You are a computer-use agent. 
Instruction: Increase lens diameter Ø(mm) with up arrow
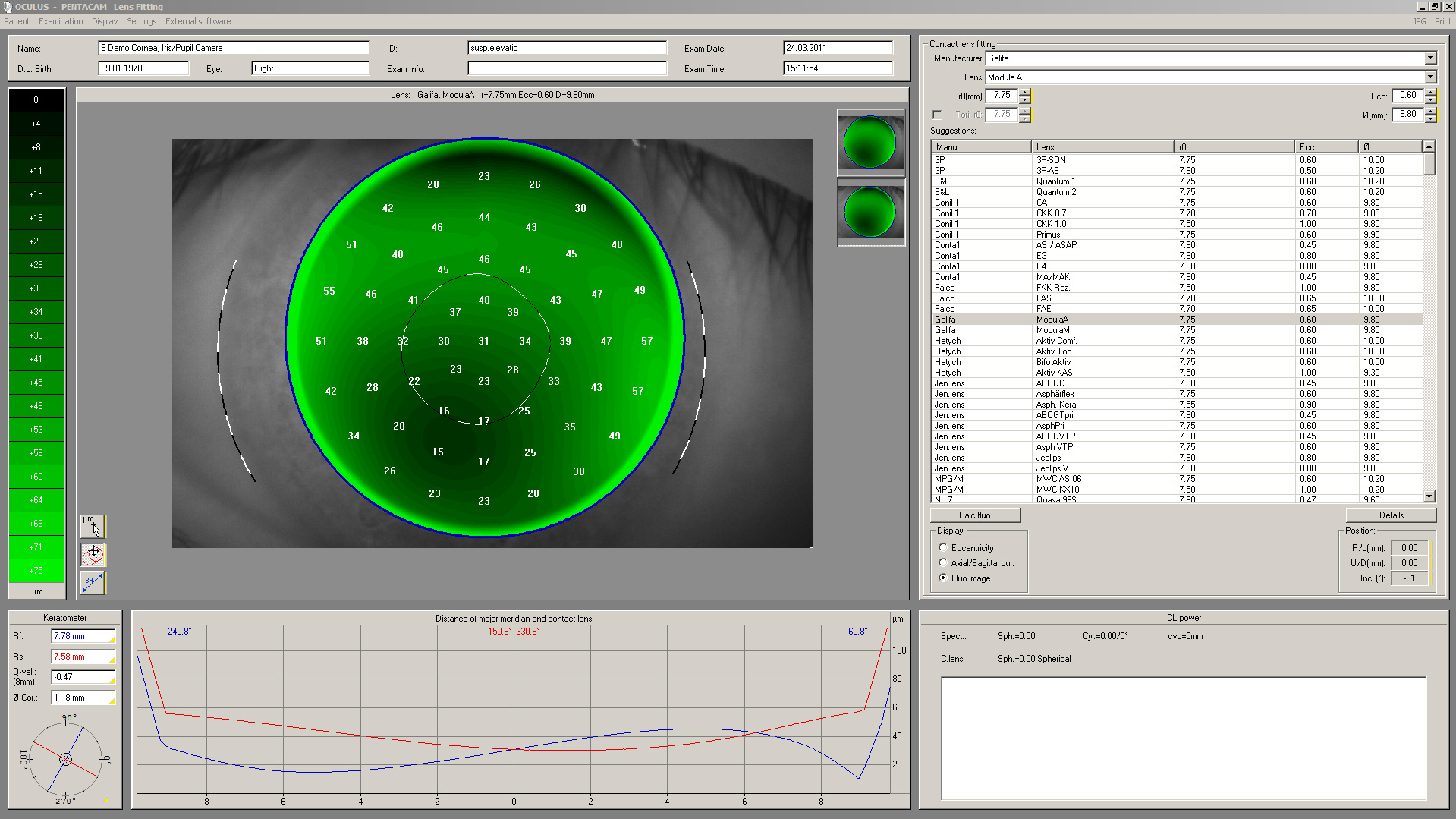pos(1430,111)
